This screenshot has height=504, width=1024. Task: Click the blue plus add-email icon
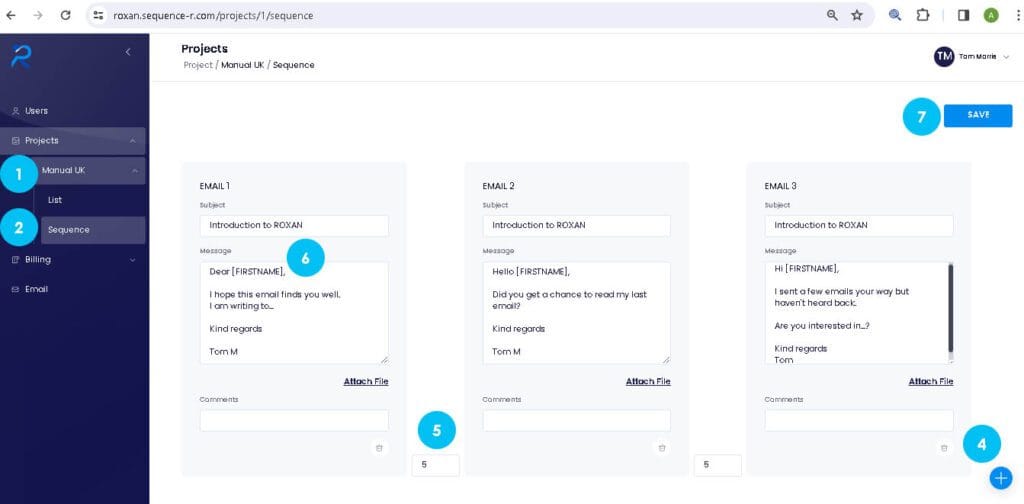(1000, 478)
